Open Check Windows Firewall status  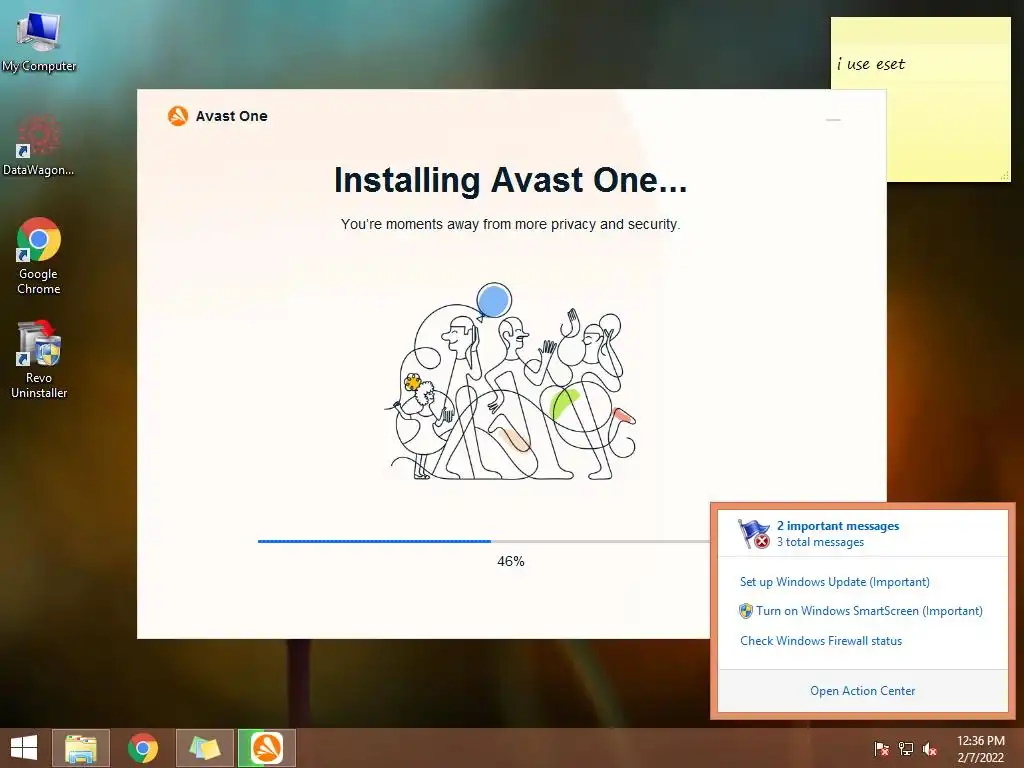(x=821, y=641)
